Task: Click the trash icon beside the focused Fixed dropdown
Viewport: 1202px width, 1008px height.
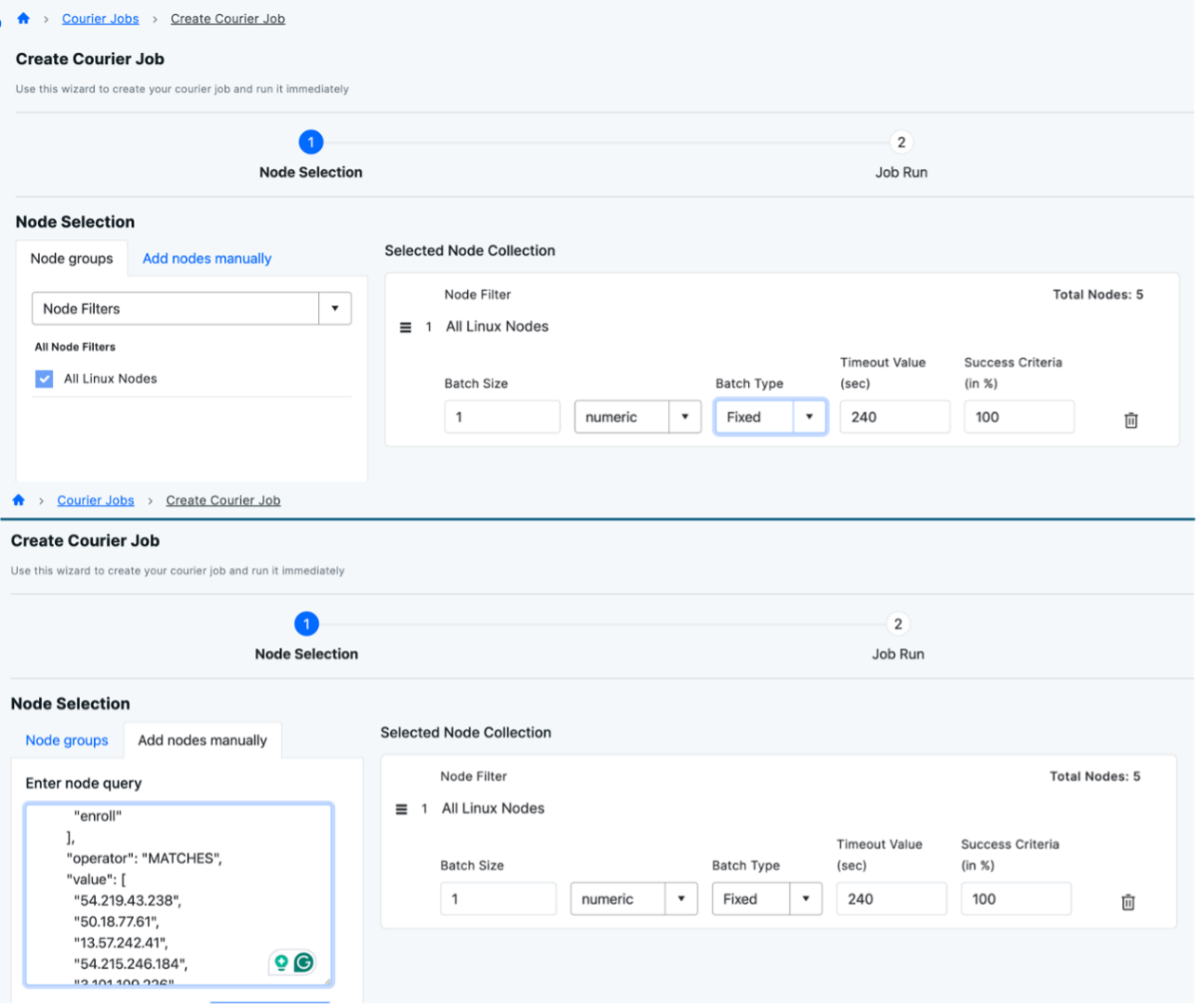Action: click(x=1130, y=420)
